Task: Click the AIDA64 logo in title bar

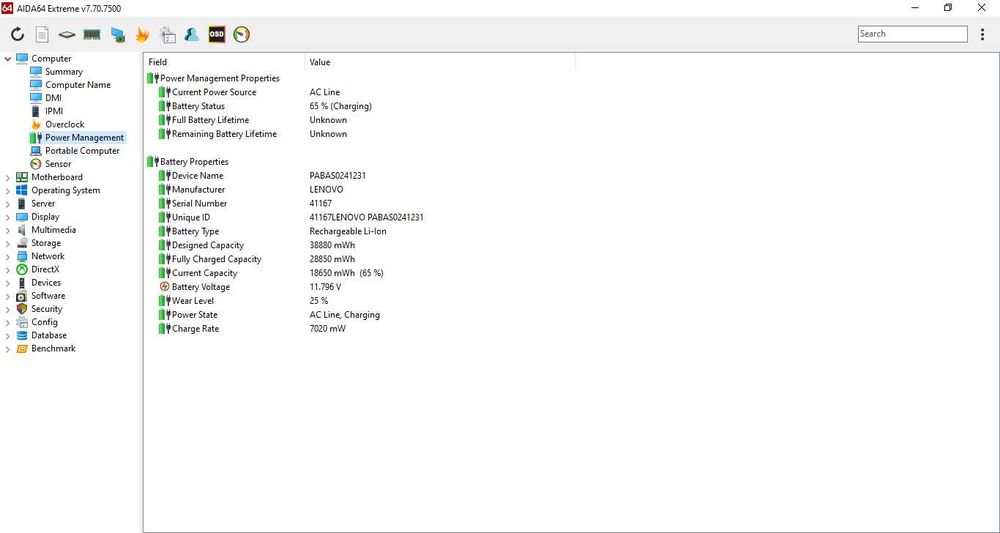Action: [x=7, y=8]
